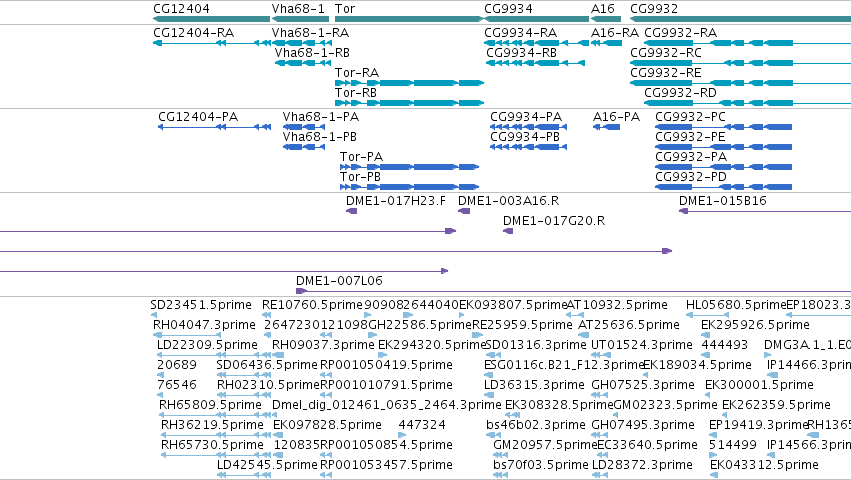Image resolution: width=851 pixels, height=480 pixels.
Task: Click the RE10760.5prime EST label
Action: coord(312,305)
